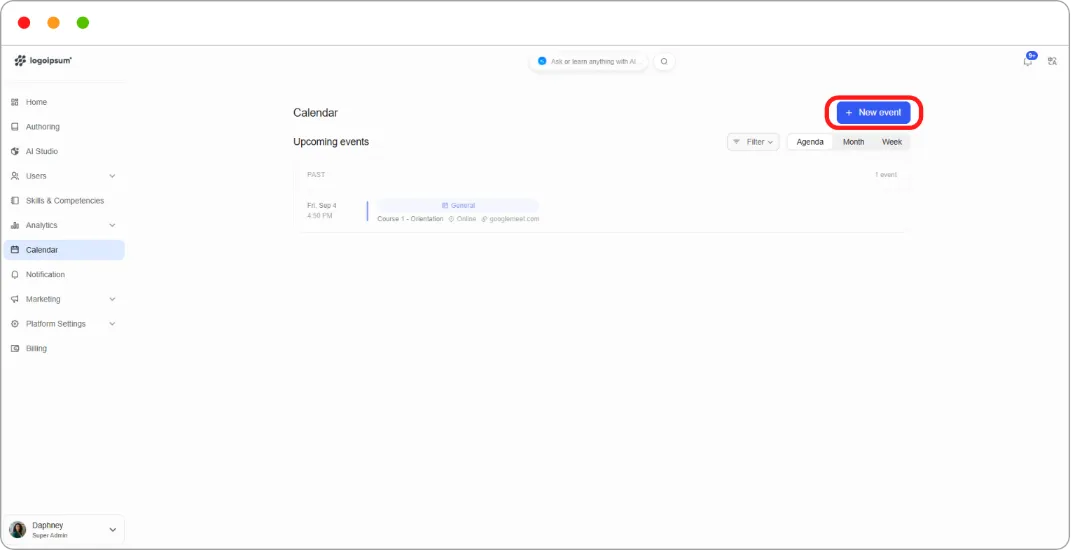The image size is (1071, 550).
Task: Expand the Analytics submenu chevron
Action: point(112,225)
